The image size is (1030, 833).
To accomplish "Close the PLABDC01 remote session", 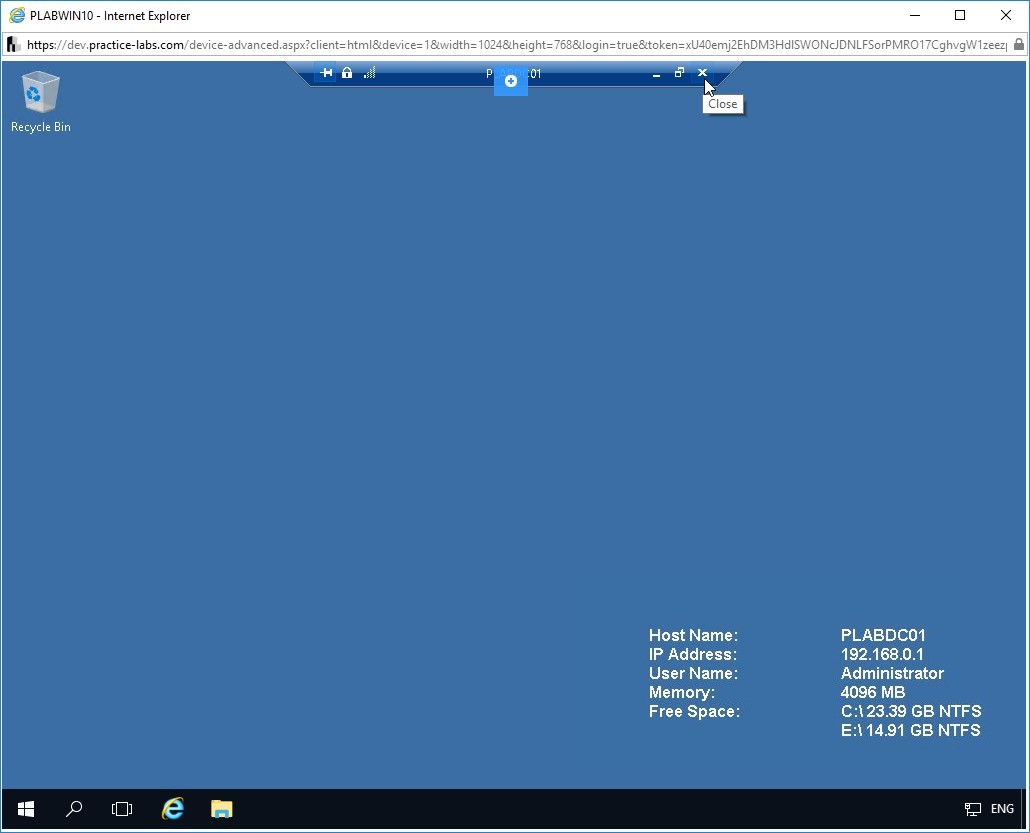I will click(x=702, y=73).
